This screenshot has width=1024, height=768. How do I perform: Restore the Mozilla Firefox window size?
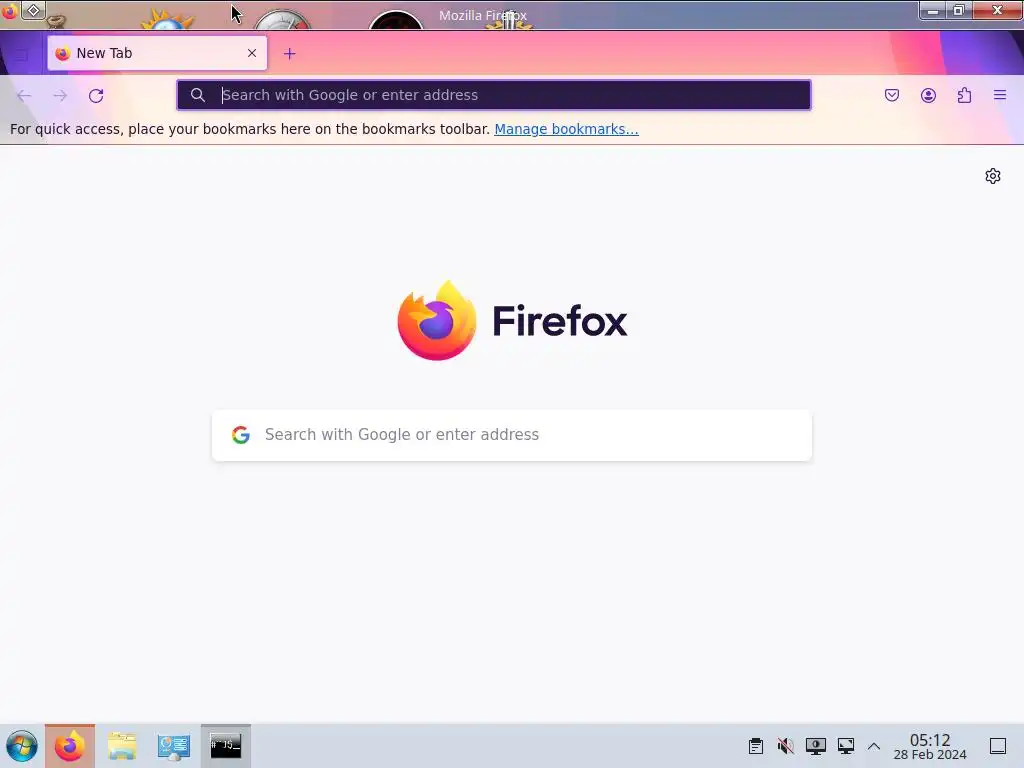tap(959, 10)
